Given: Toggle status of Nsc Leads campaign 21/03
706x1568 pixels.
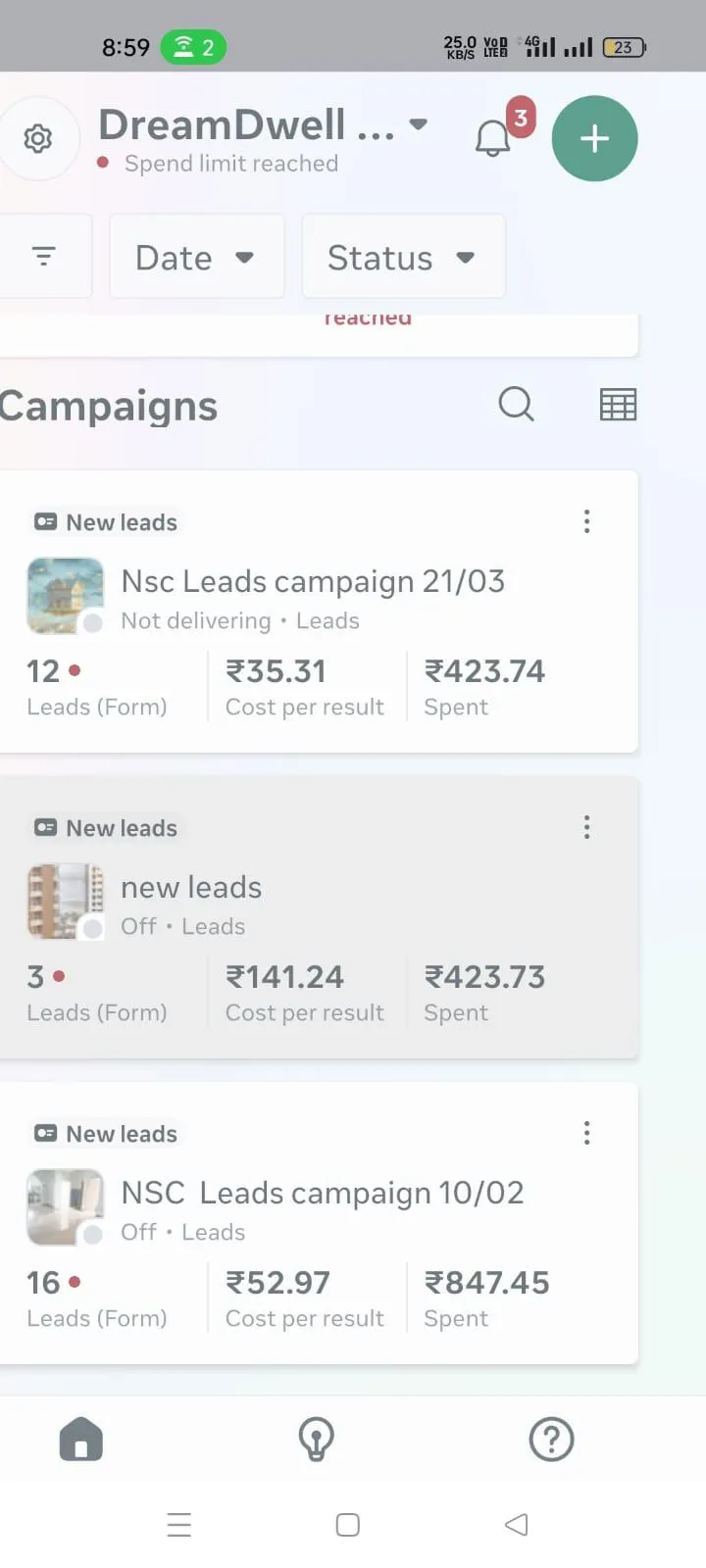Looking at the screenshot, I should 93,623.
